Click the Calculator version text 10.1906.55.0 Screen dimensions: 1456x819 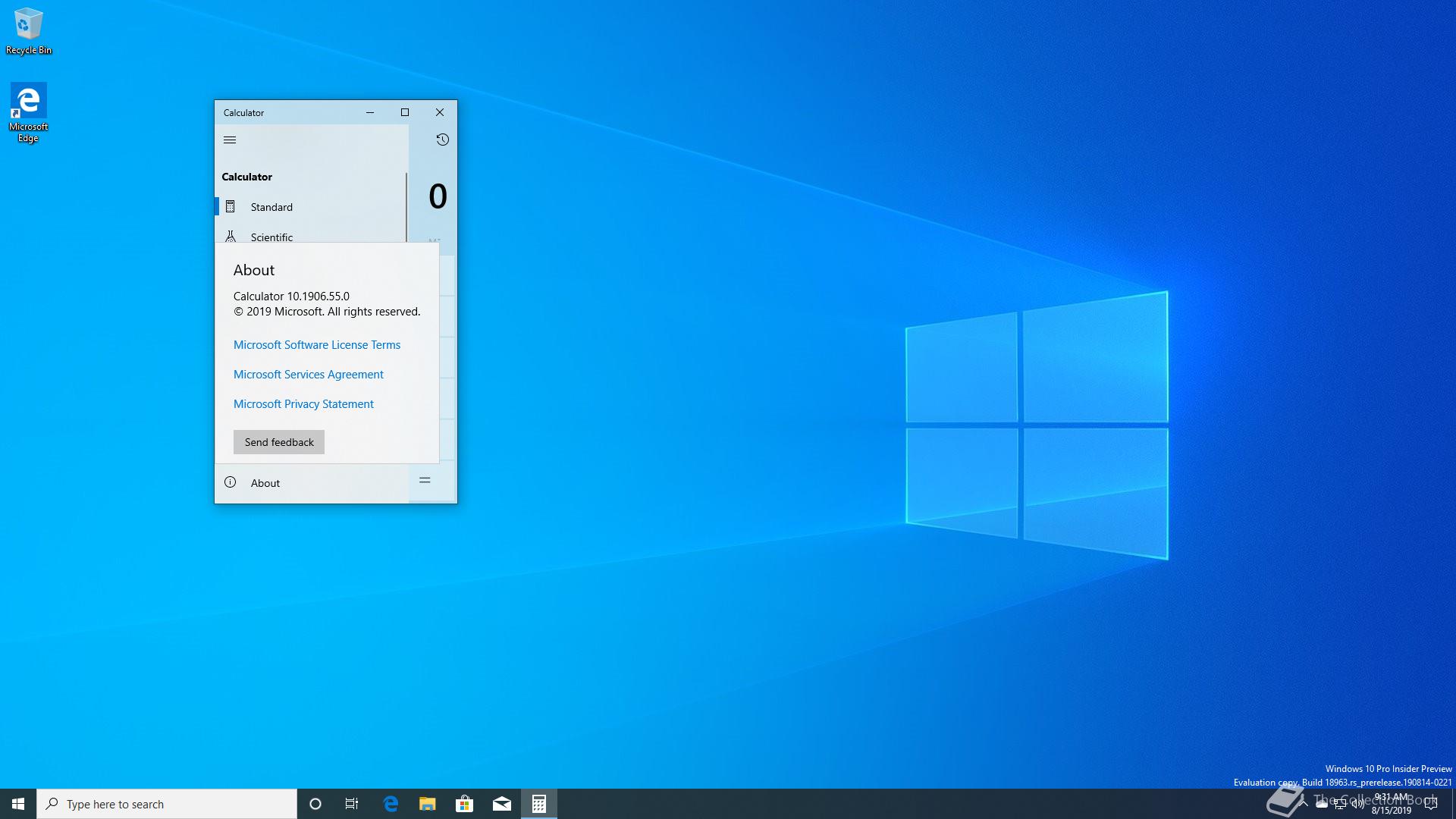coord(291,297)
